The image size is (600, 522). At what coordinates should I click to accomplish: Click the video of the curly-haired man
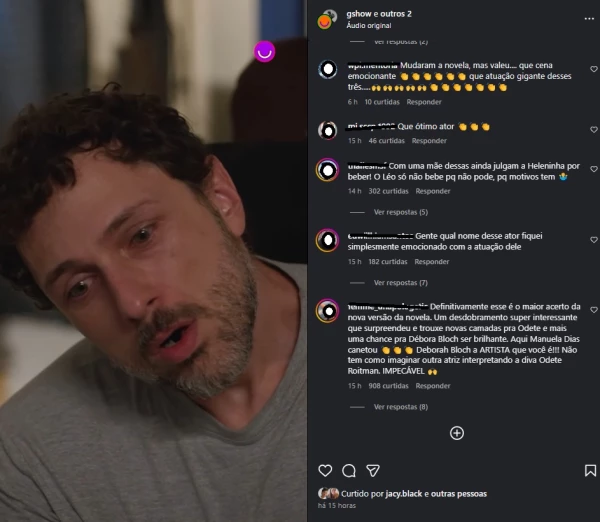[x=153, y=261]
